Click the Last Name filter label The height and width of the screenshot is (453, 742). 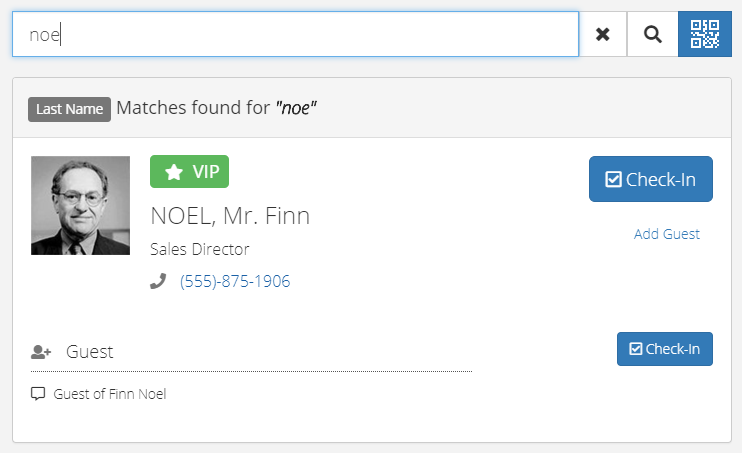pyautogui.click(x=69, y=109)
